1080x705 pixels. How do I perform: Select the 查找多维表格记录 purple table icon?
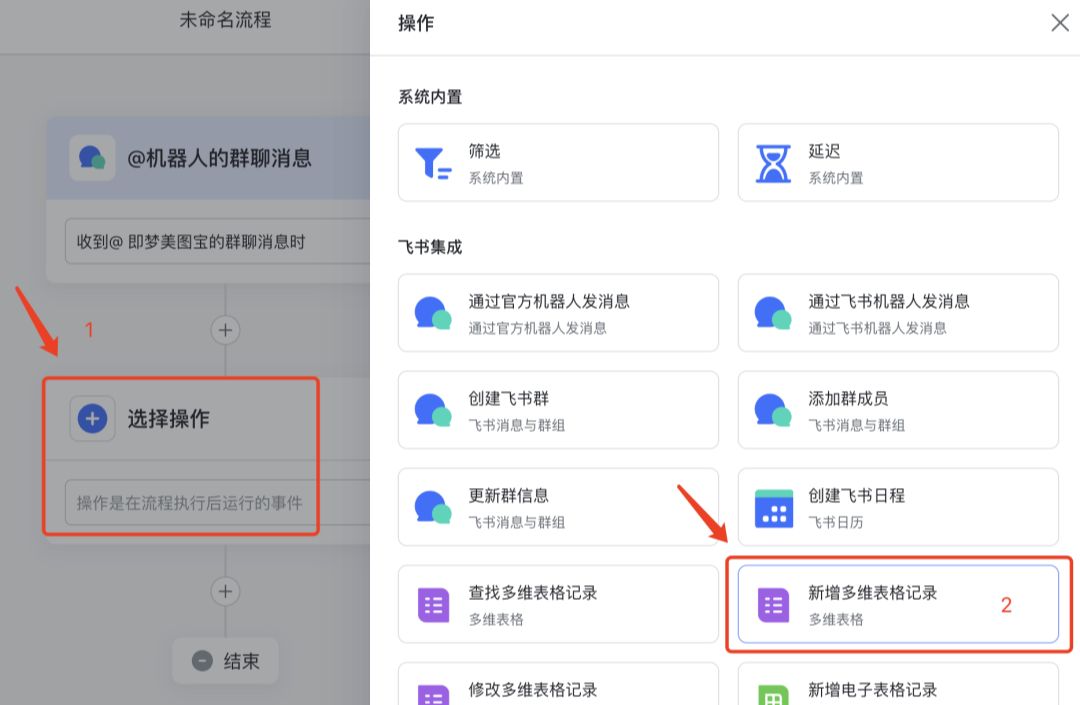(x=432, y=604)
